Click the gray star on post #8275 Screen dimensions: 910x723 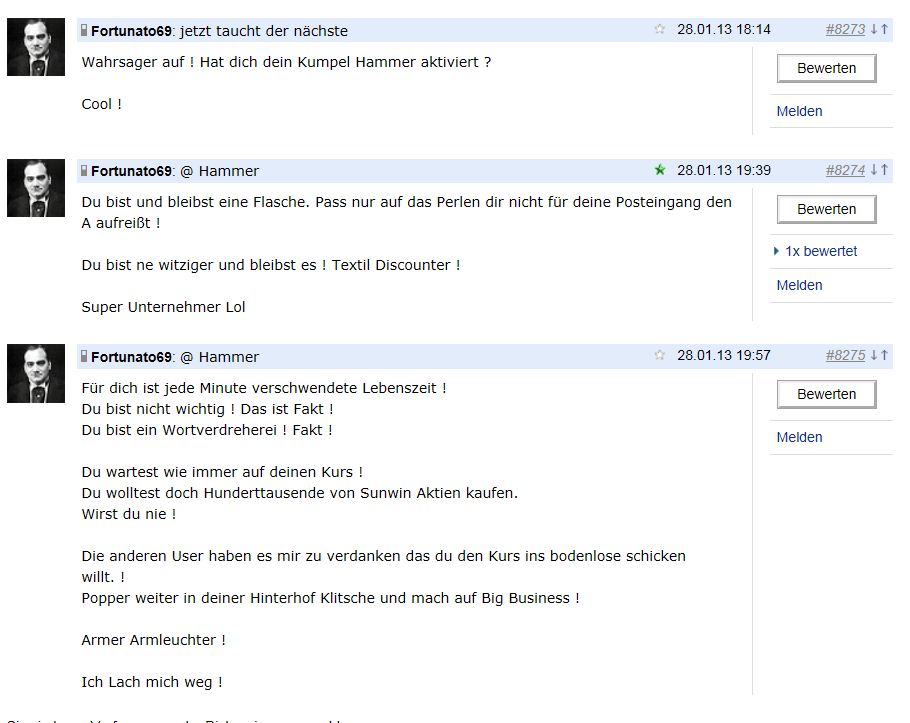(x=659, y=355)
